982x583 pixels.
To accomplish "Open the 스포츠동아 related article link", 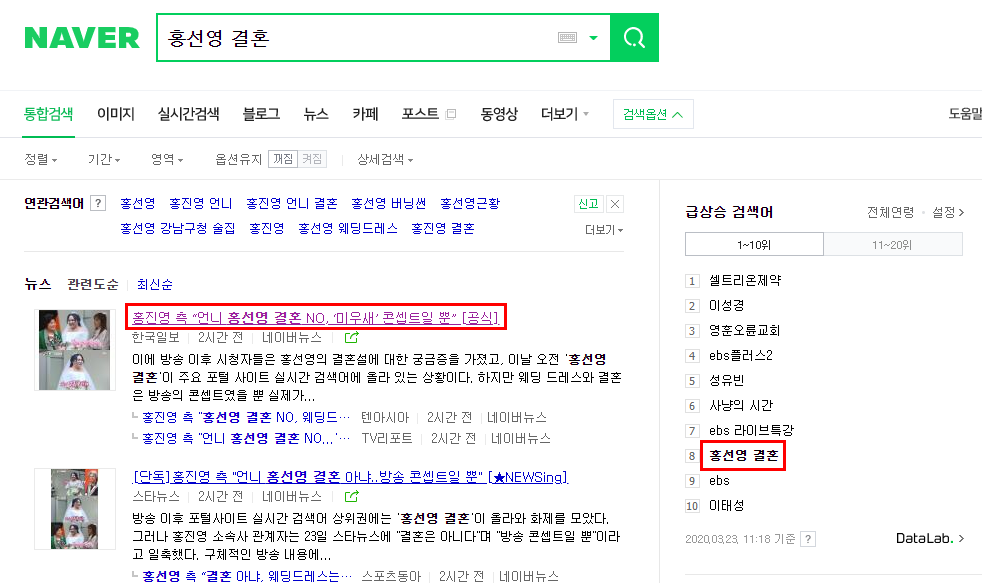I will 247,576.
